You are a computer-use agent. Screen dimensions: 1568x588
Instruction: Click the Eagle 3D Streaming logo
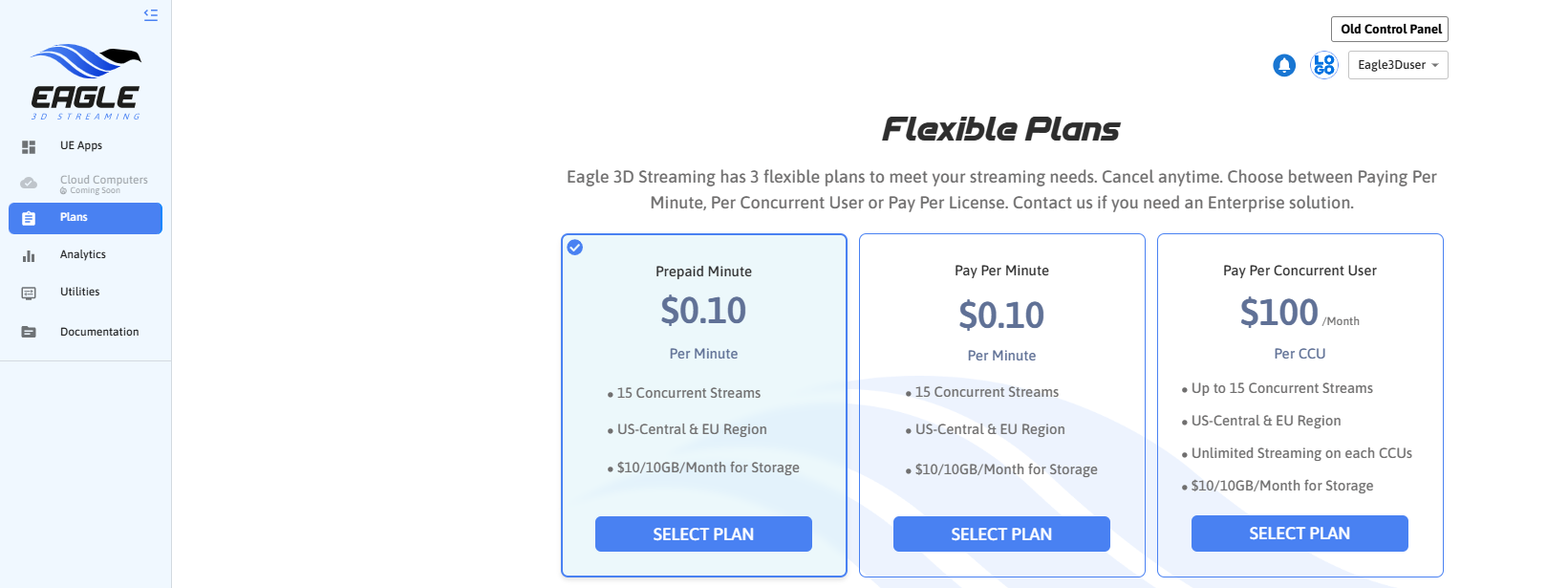[x=86, y=82]
